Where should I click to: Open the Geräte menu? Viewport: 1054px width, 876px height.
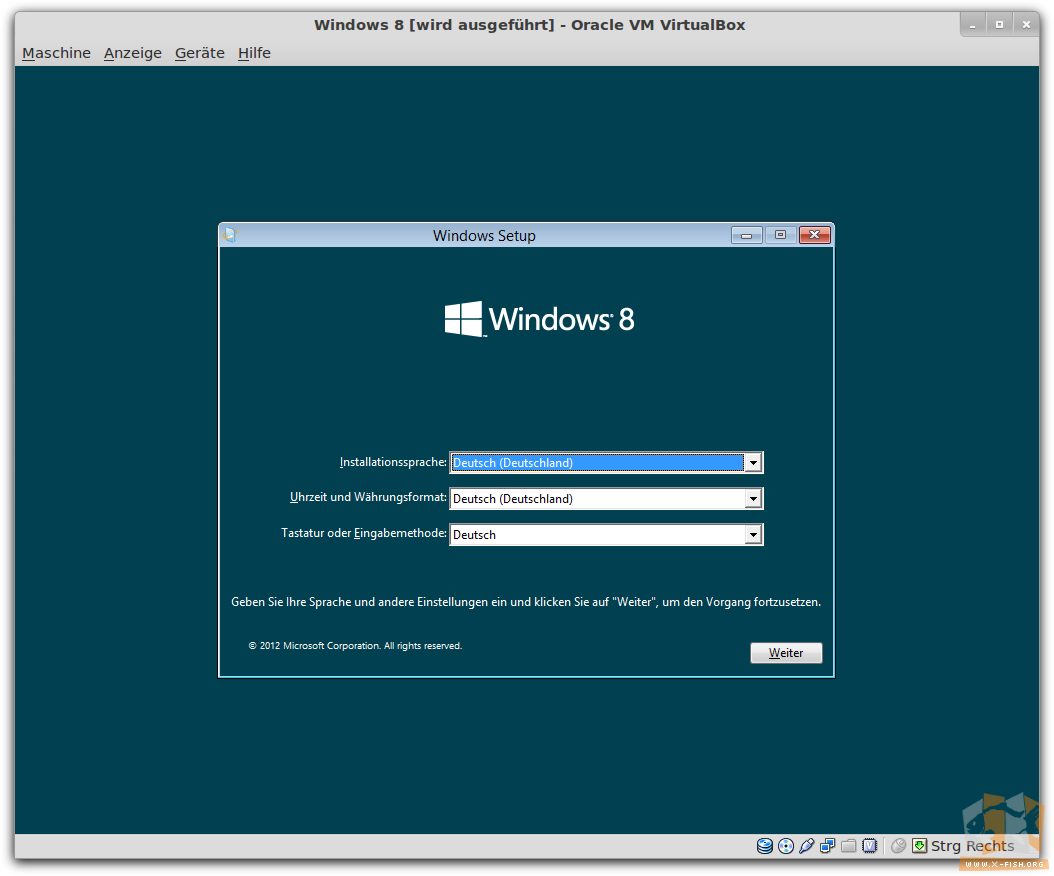tap(200, 53)
